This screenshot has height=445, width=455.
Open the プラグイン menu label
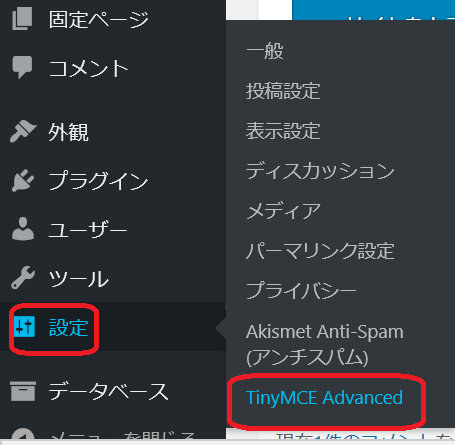click(98, 181)
